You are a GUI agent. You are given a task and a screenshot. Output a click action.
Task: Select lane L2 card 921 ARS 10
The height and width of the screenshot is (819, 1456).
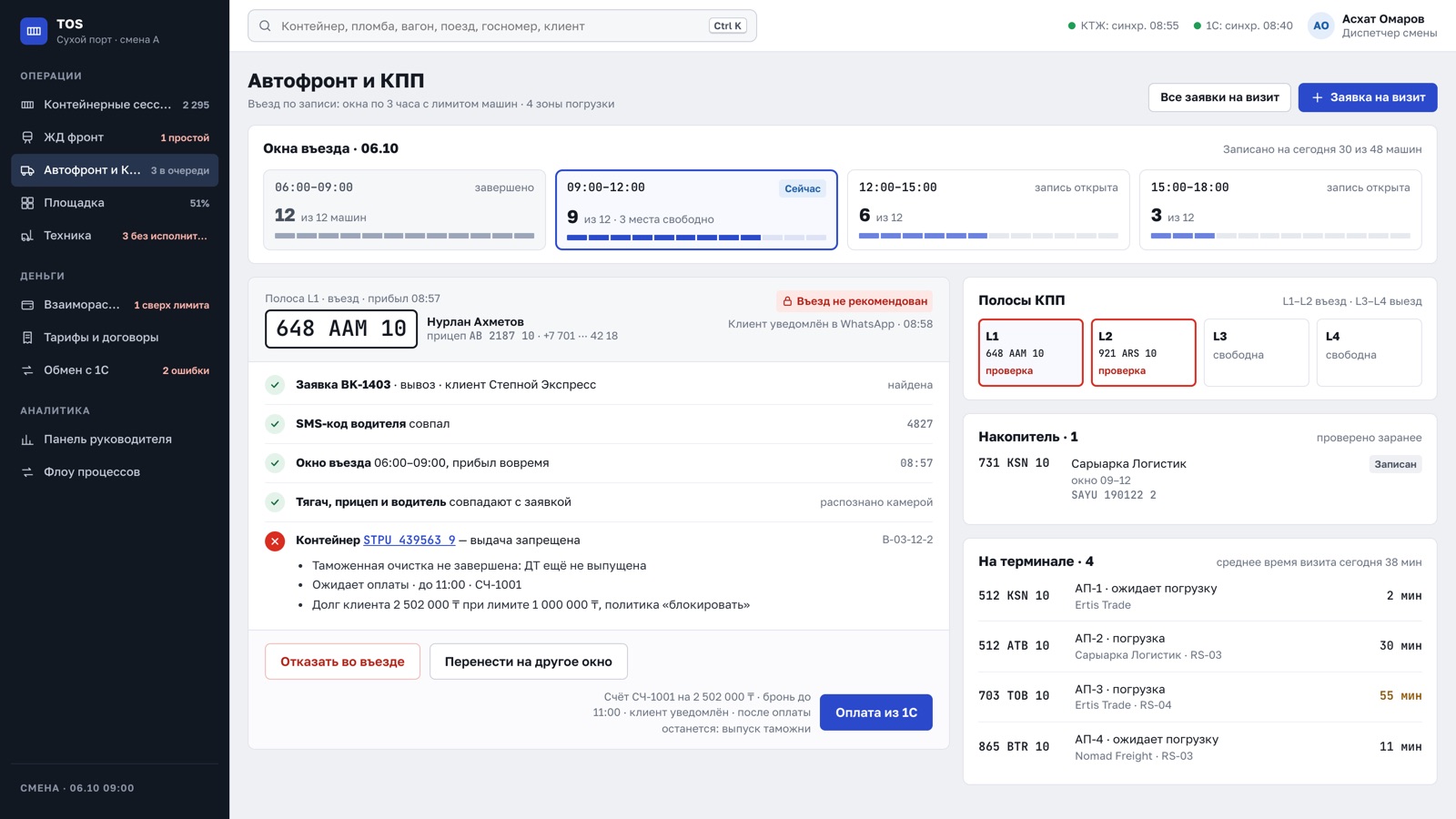[x=1143, y=352]
